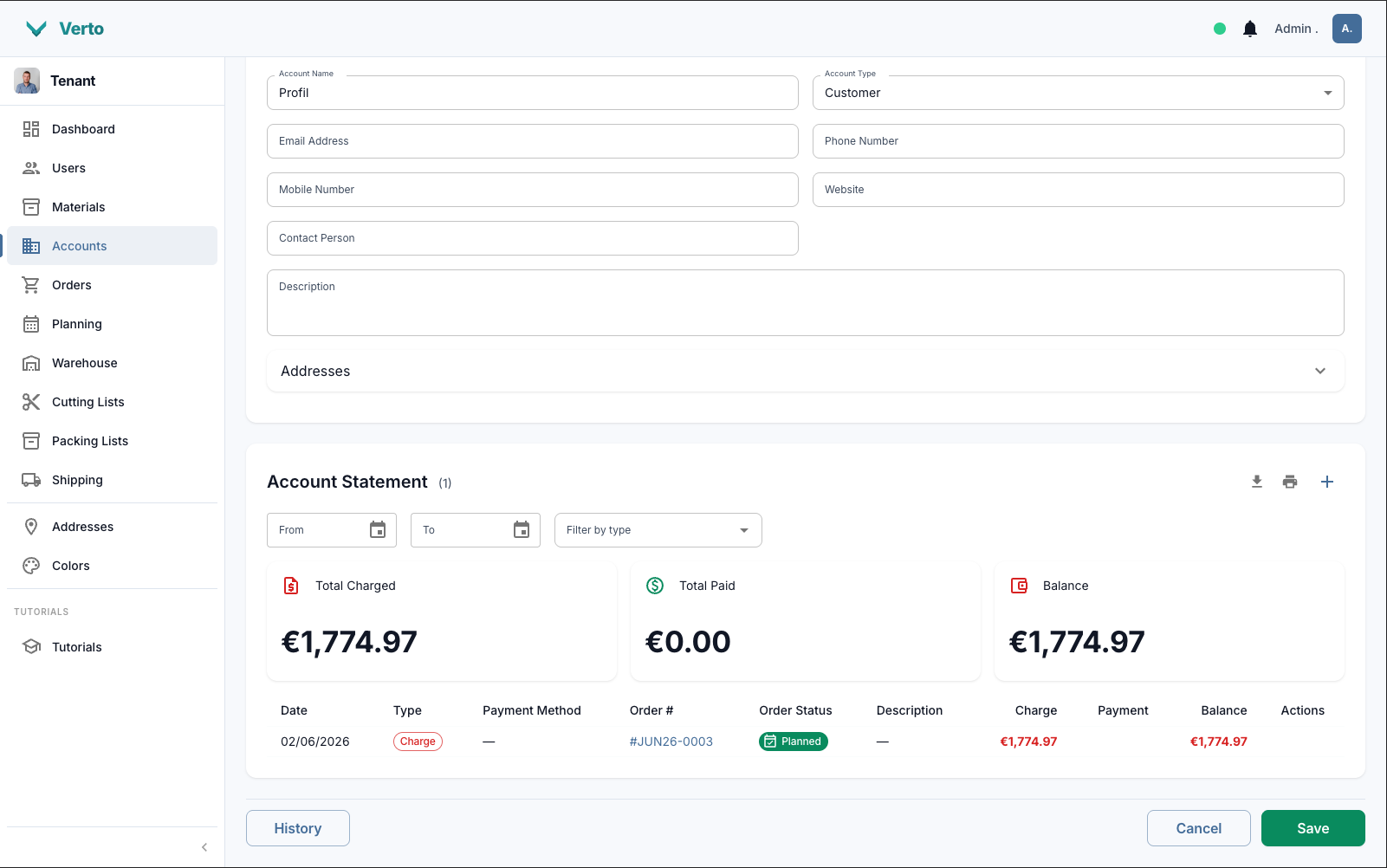
Task: Click the Addresses pin icon in sidebar
Action: tap(31, 527)
